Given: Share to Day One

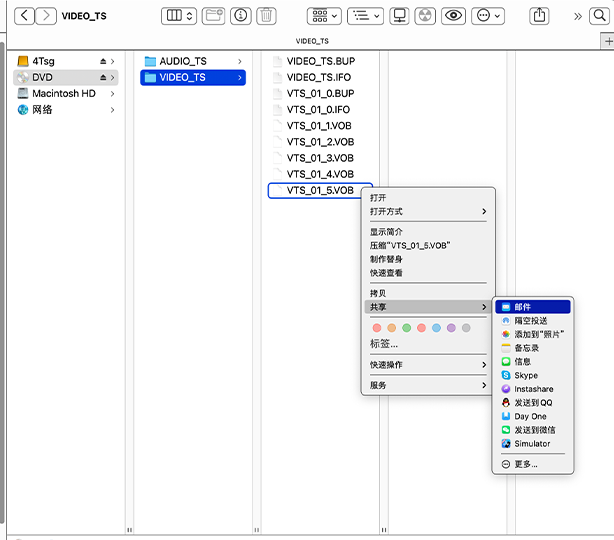Looking at the screenshot, I should click(533, 417).
